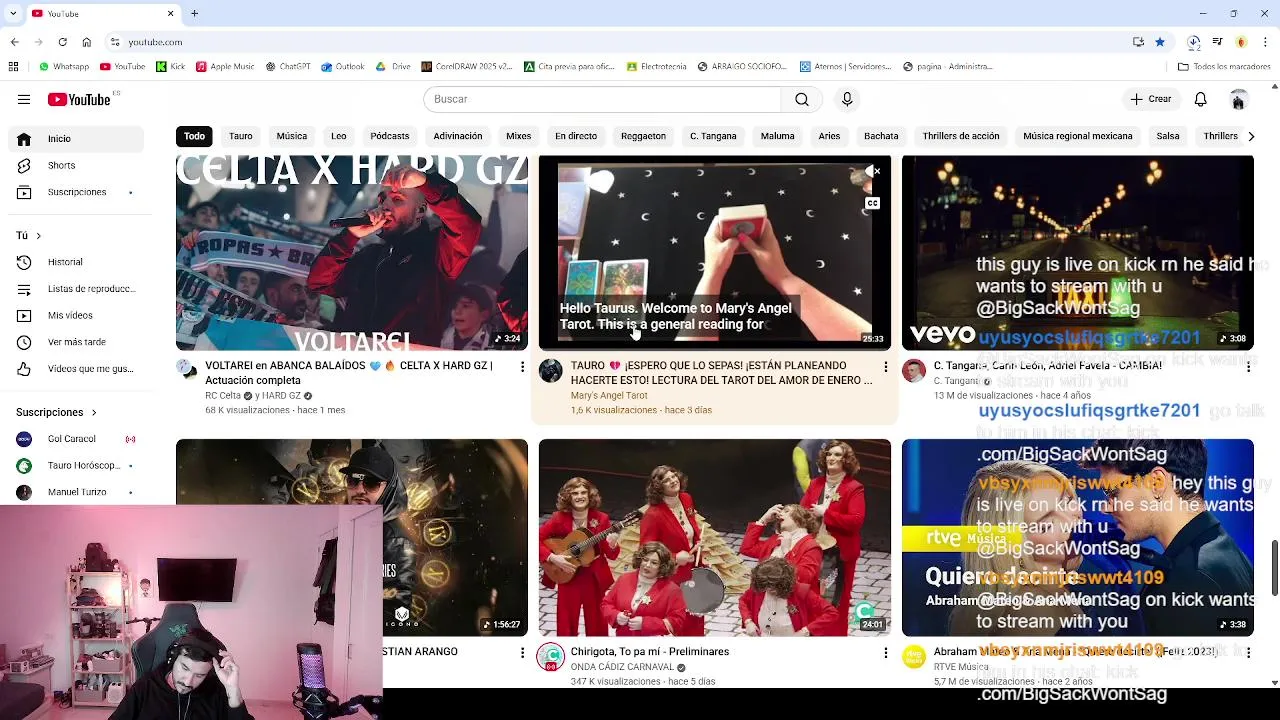Bookmark this page with star icon
Viewport: 1280px width, 720px height.
click(x=1160, y=42)
